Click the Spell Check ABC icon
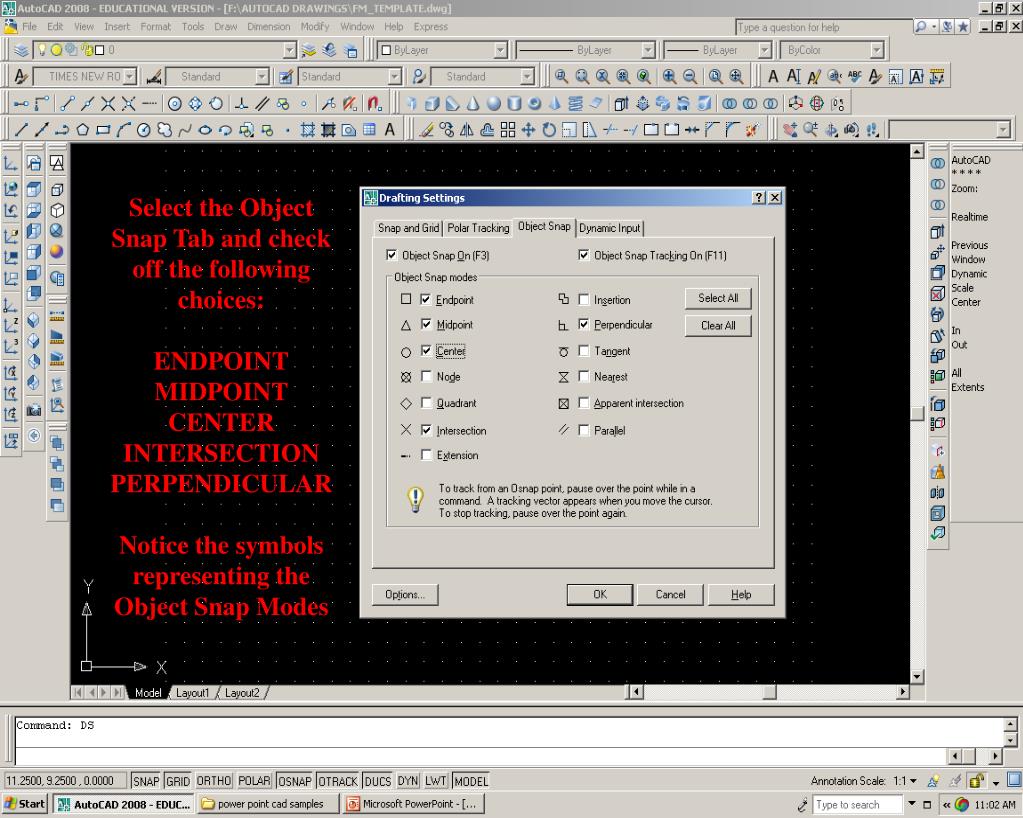This screenshot has height=818, width=1023. [855, 76]
